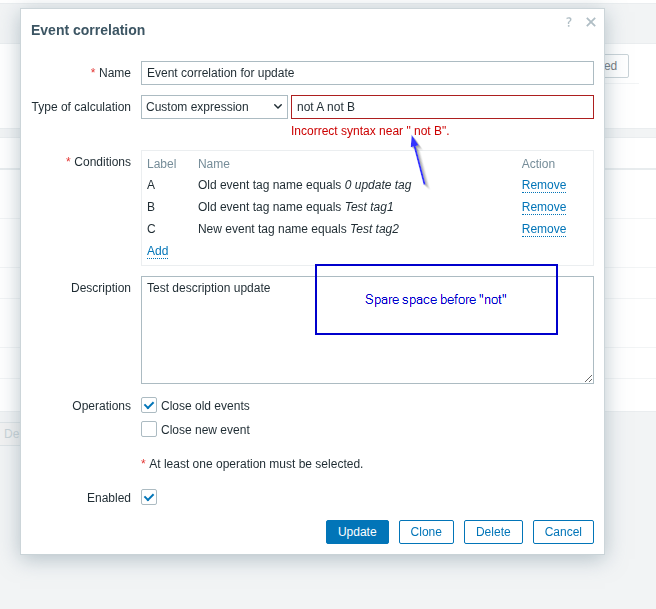Remove condition C Test tag2

543,229
